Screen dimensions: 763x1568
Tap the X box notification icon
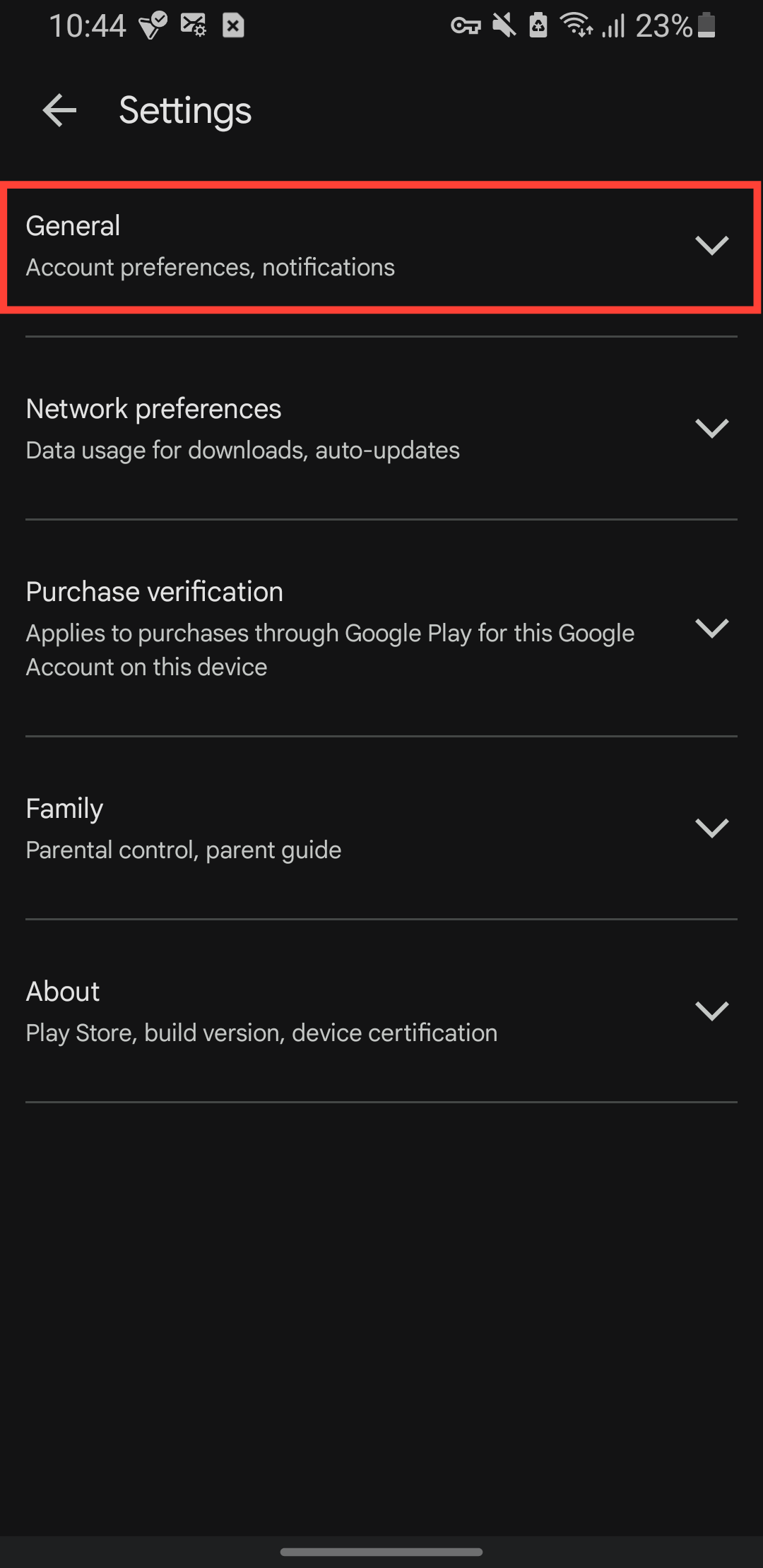click(233, 26)
